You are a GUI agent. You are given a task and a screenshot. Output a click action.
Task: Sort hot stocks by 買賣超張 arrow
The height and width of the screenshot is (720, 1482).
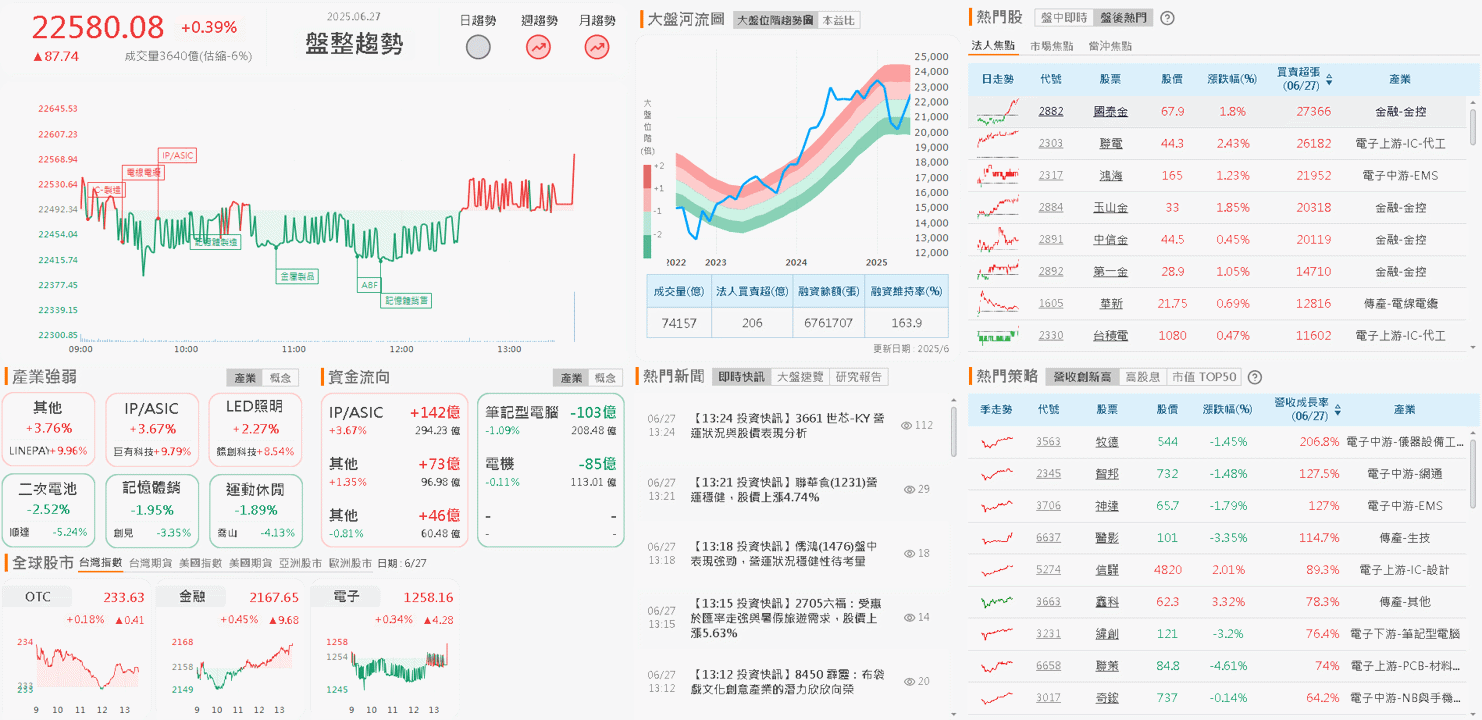[1329, 79]
